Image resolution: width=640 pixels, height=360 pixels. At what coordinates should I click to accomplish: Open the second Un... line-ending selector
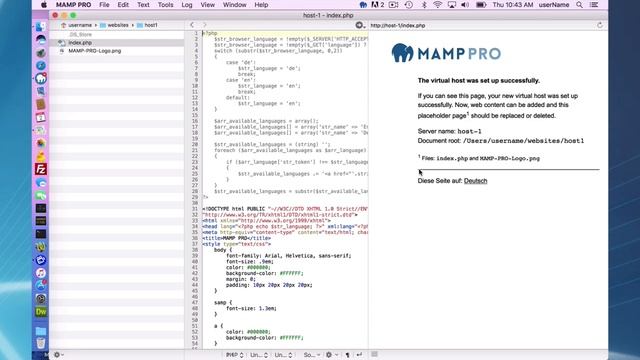[x=283, y=355]
